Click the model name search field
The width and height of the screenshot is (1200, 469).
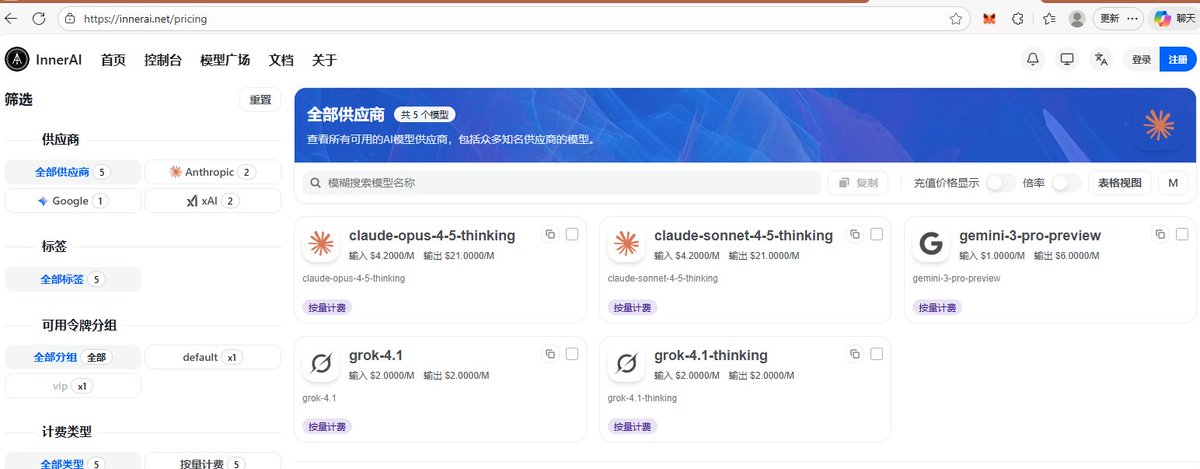click(560, 183)
